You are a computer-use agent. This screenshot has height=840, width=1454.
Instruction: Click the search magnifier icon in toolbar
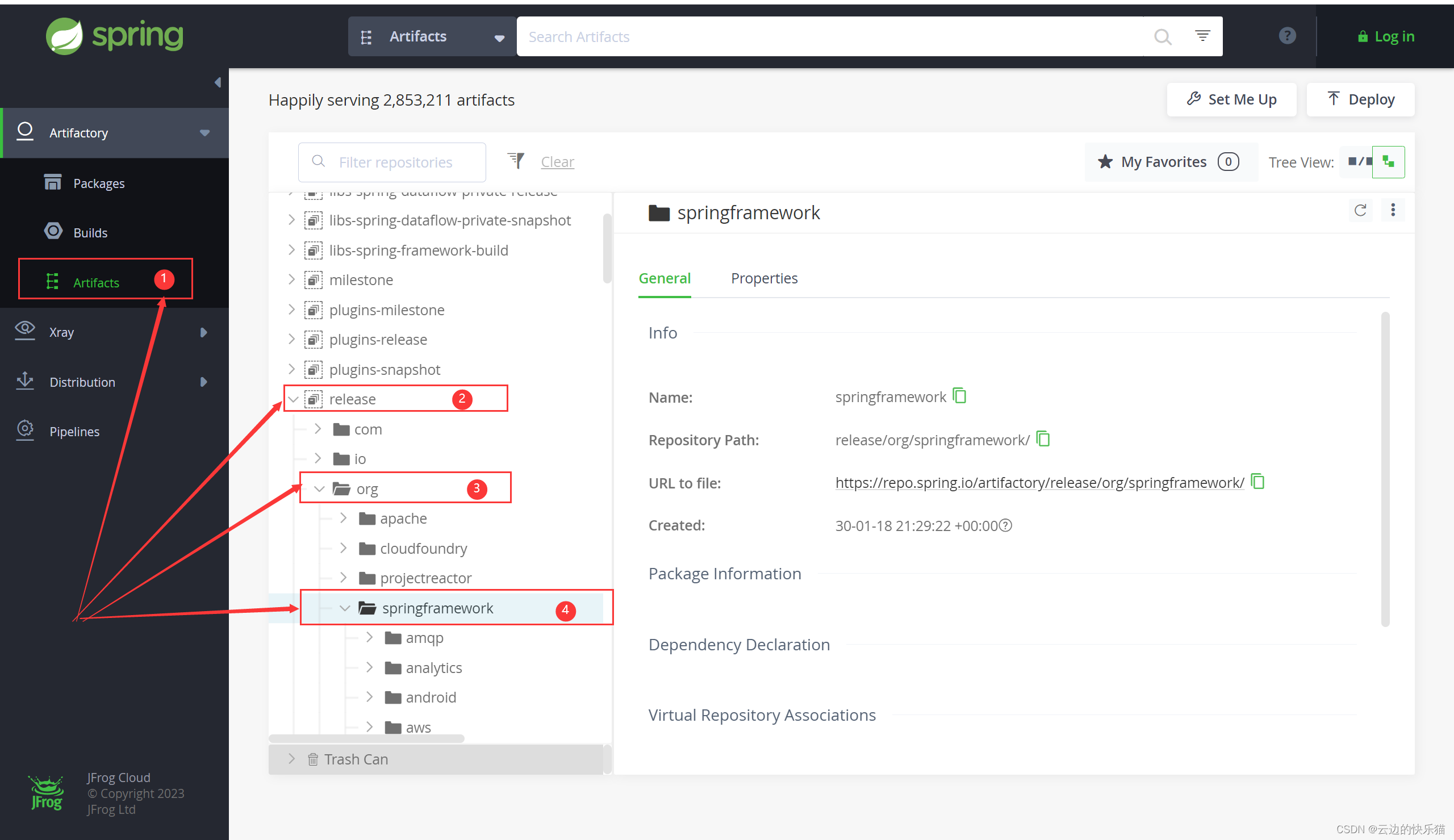click(1163, 37)
